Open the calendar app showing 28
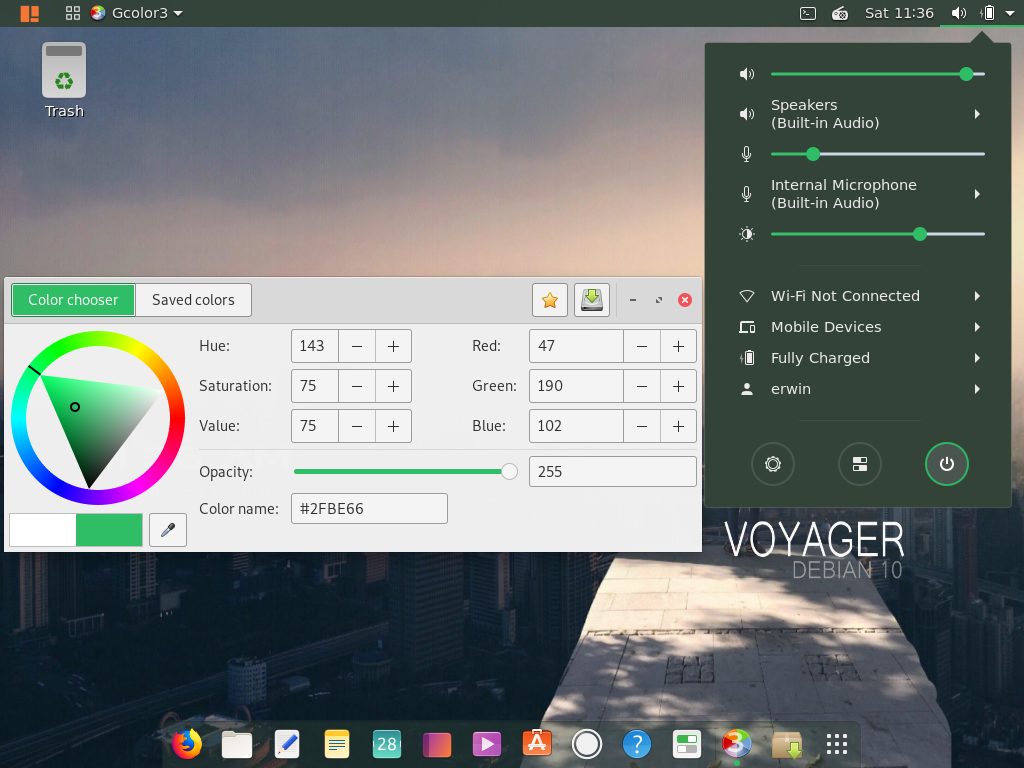1024x768 pixels. coord(387,744)
